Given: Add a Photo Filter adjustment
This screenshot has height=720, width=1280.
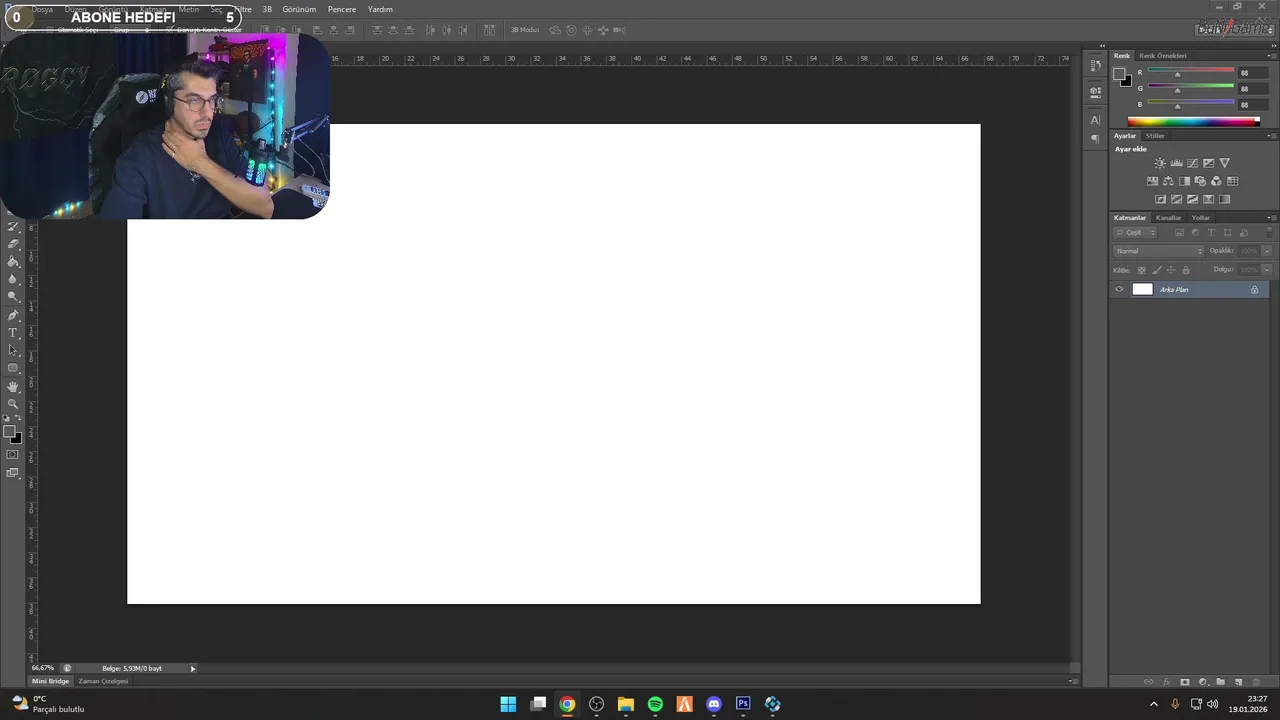Looking at the screenshot, I should pyautogui.click(x=1200, y=181).
